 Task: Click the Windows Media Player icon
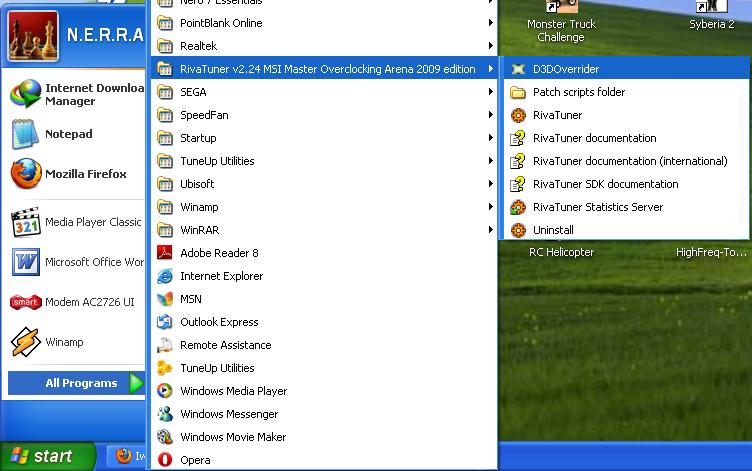tap(165, 391)
